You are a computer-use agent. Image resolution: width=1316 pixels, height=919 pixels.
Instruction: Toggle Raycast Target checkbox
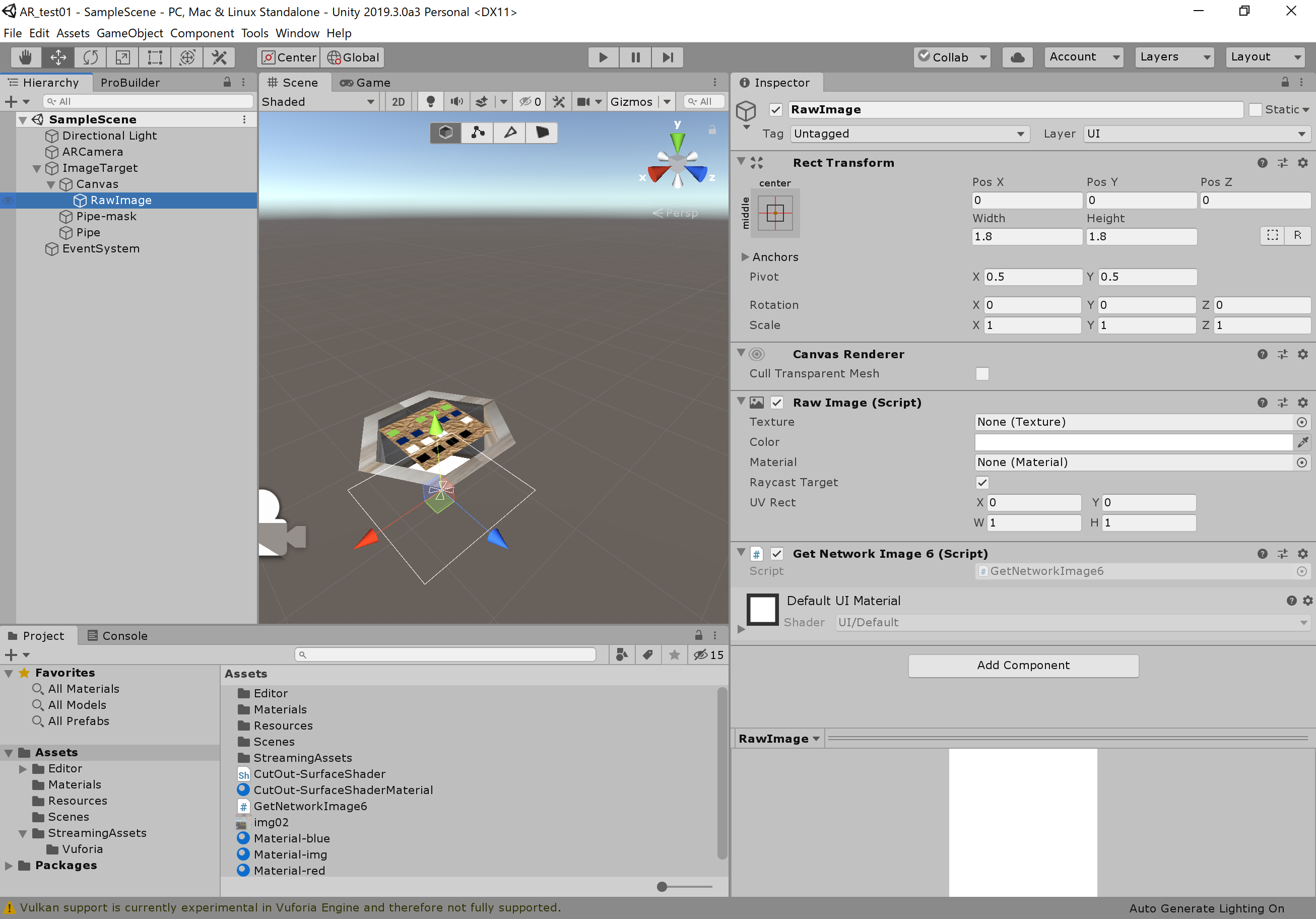(x=982, y=483)
